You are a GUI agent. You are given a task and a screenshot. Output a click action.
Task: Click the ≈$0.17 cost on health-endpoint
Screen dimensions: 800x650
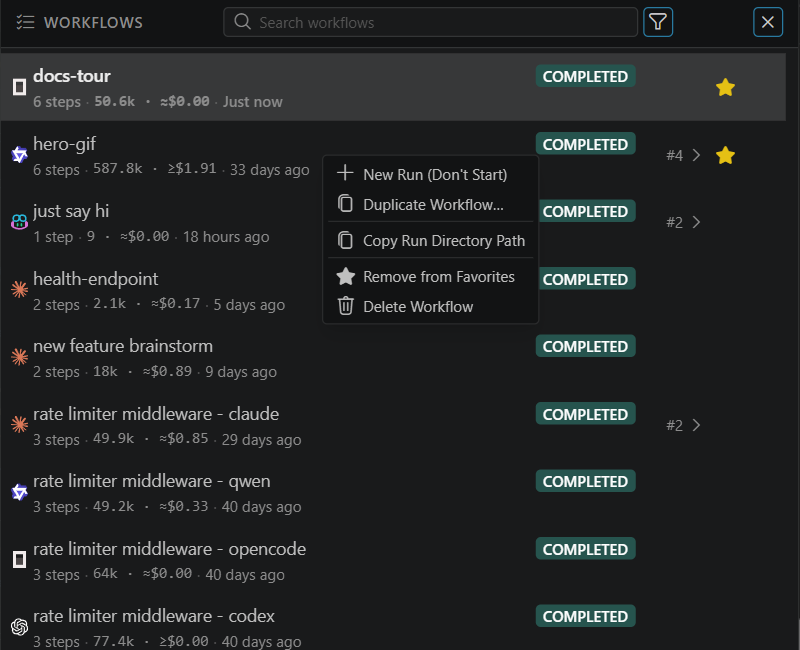coord(176,304)
